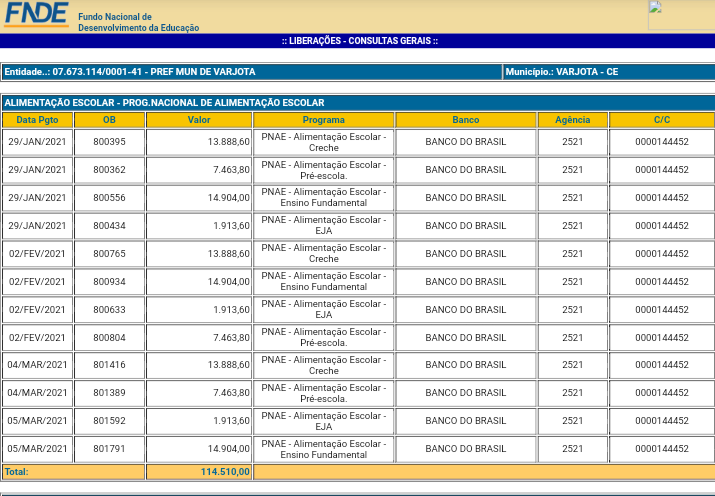The height and width of the screenshot is (496, 715).
Task: Click the value 1.913,60 in OB 800434 row
Action: point(231,226)
